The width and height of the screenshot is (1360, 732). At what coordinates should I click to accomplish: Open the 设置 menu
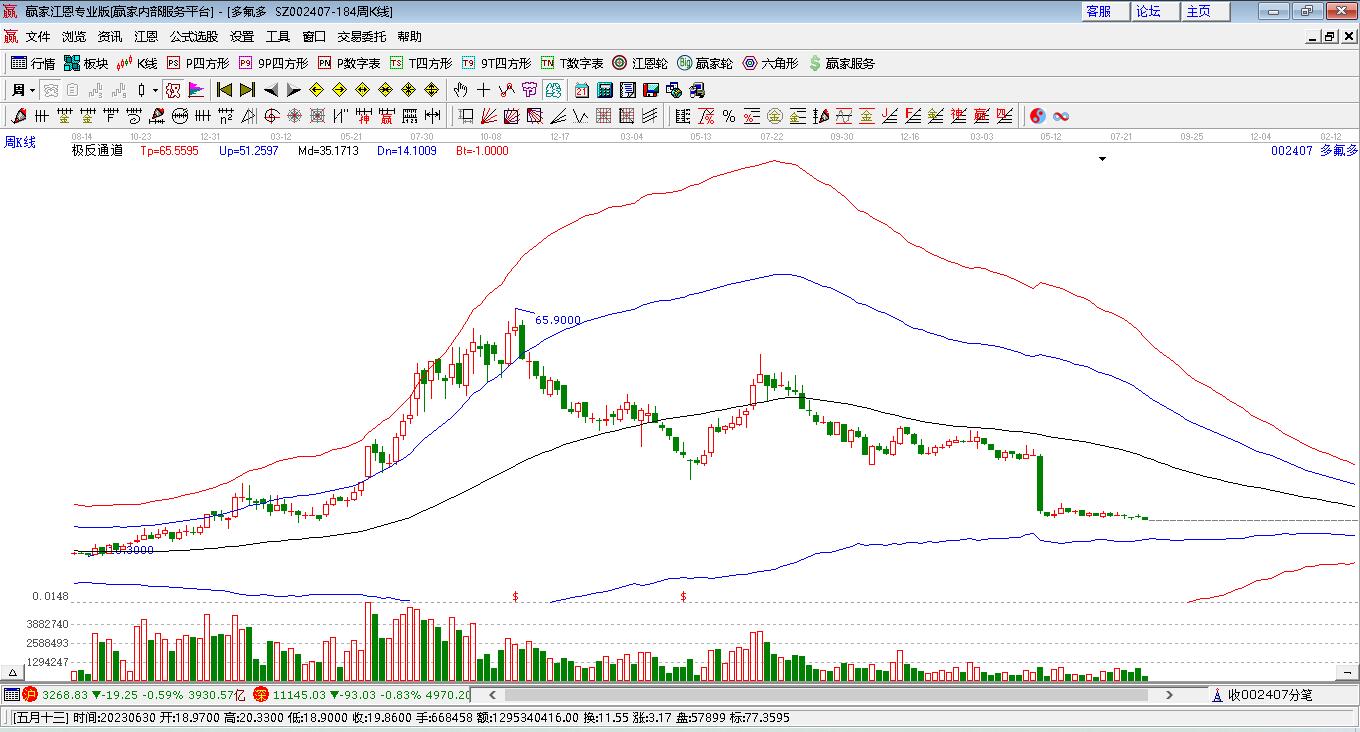click(x=242, y=36)
